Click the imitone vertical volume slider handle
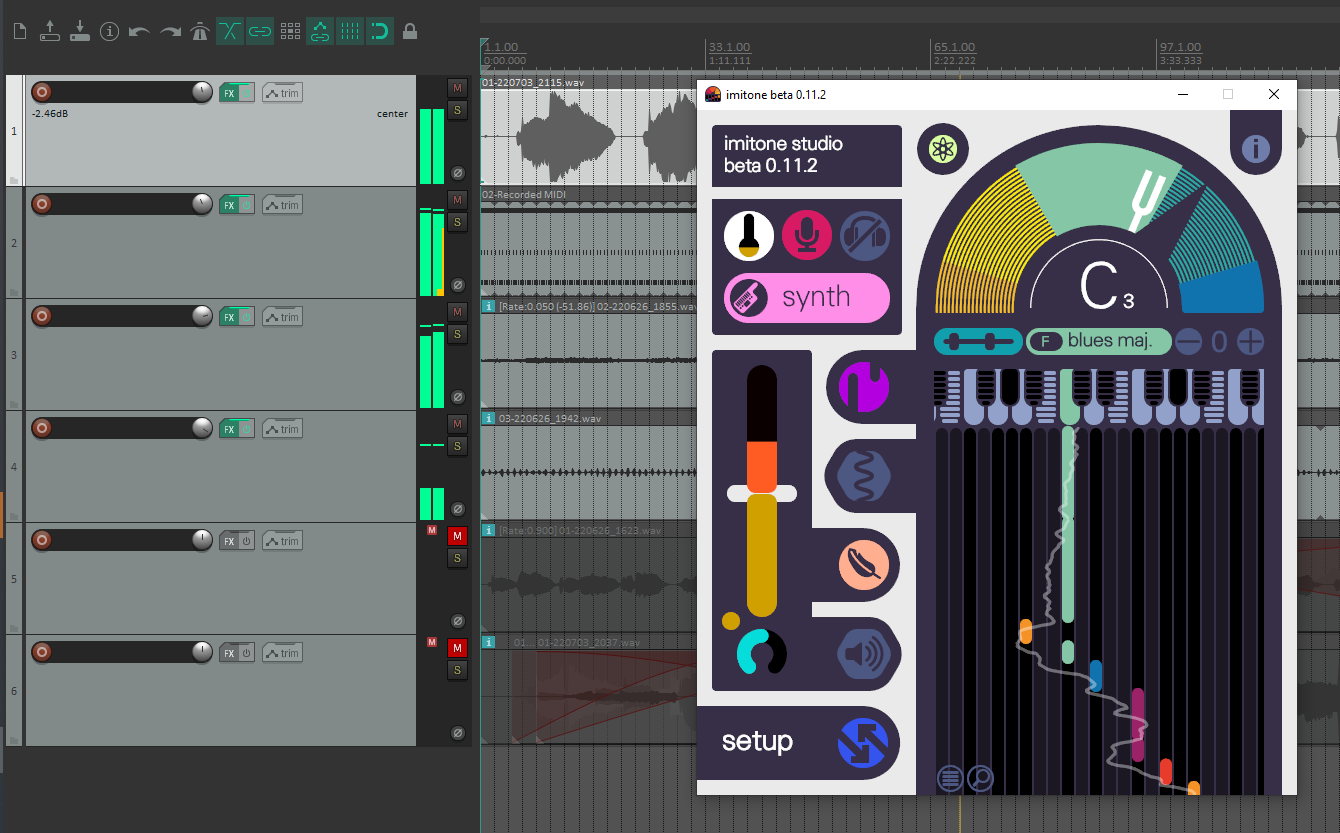The width and height of the screenshot is (1340, 833). coord(762,493)
